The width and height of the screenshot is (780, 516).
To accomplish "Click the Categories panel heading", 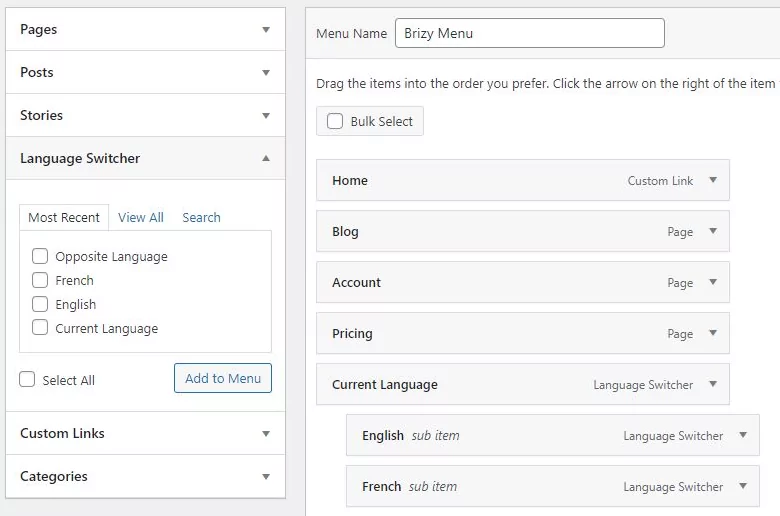I will [54, 477].
